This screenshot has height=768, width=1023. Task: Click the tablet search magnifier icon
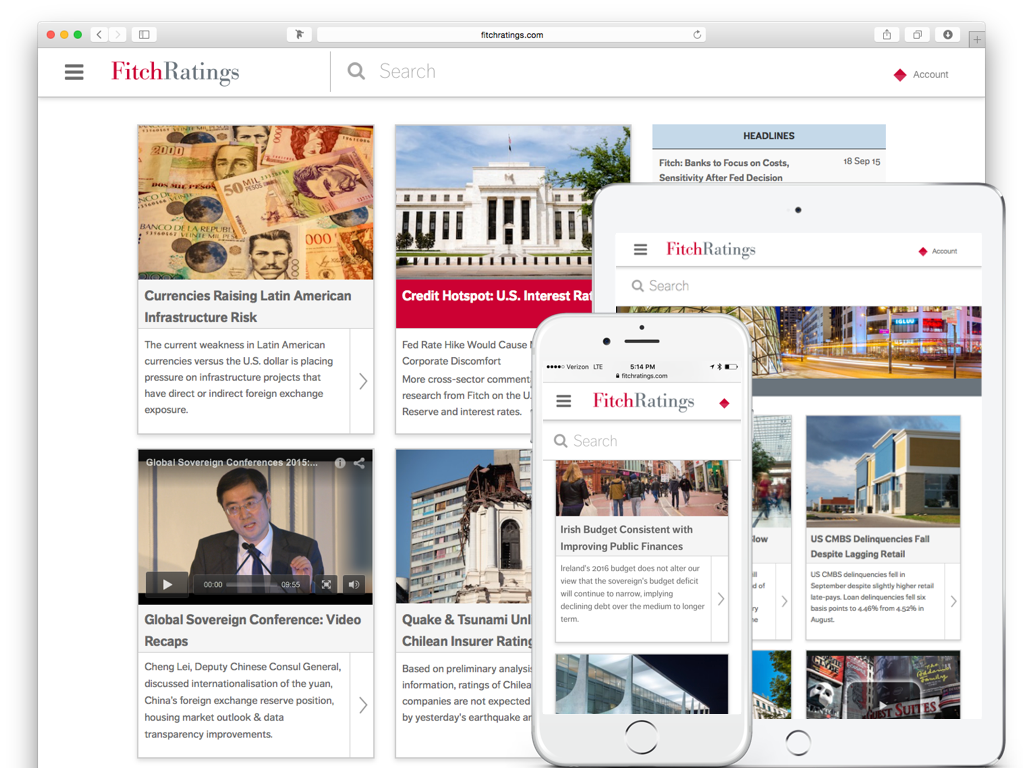point(637,286)
